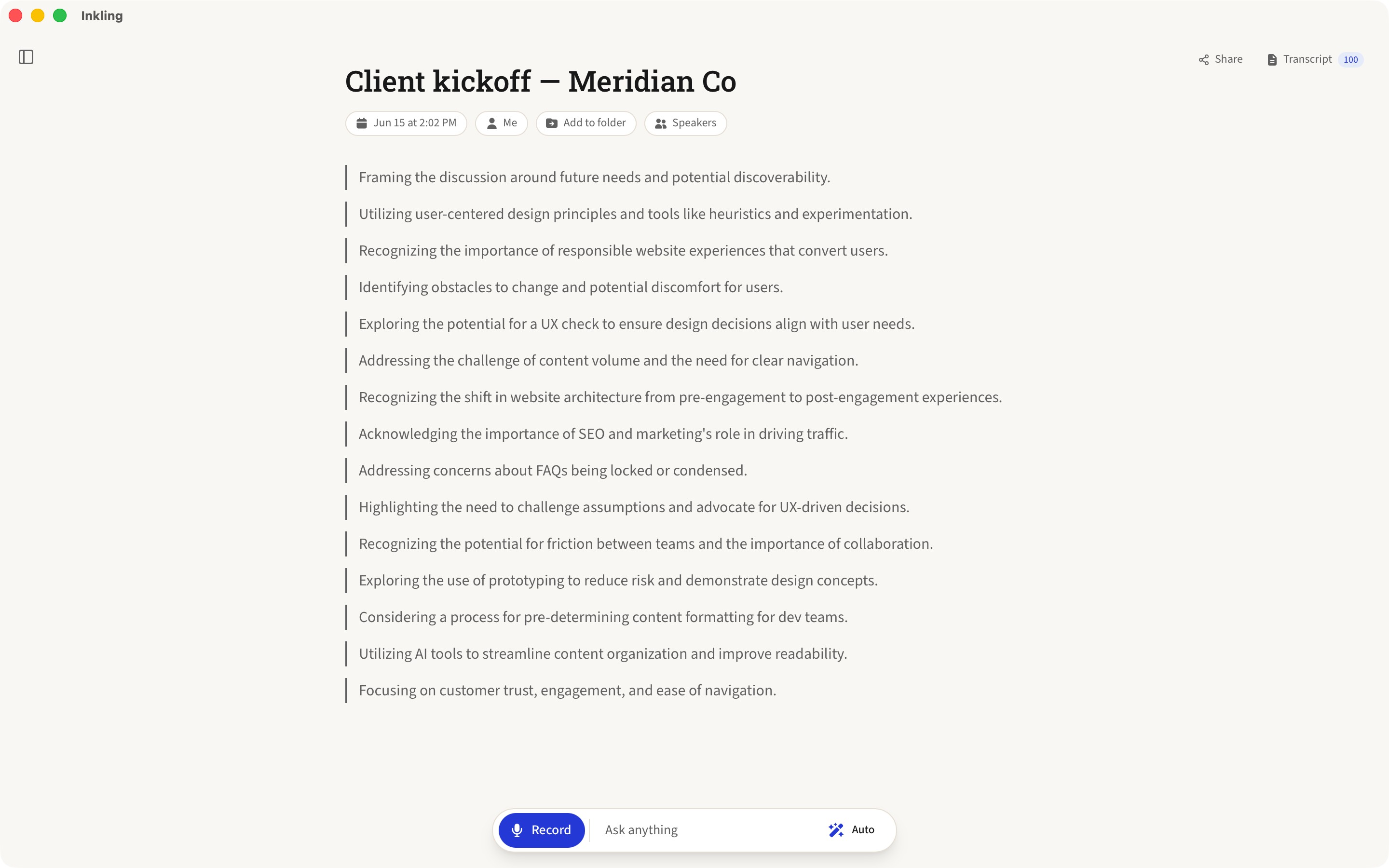
Task: Expand the Add to folder chooser
Action: pos(586,123)
